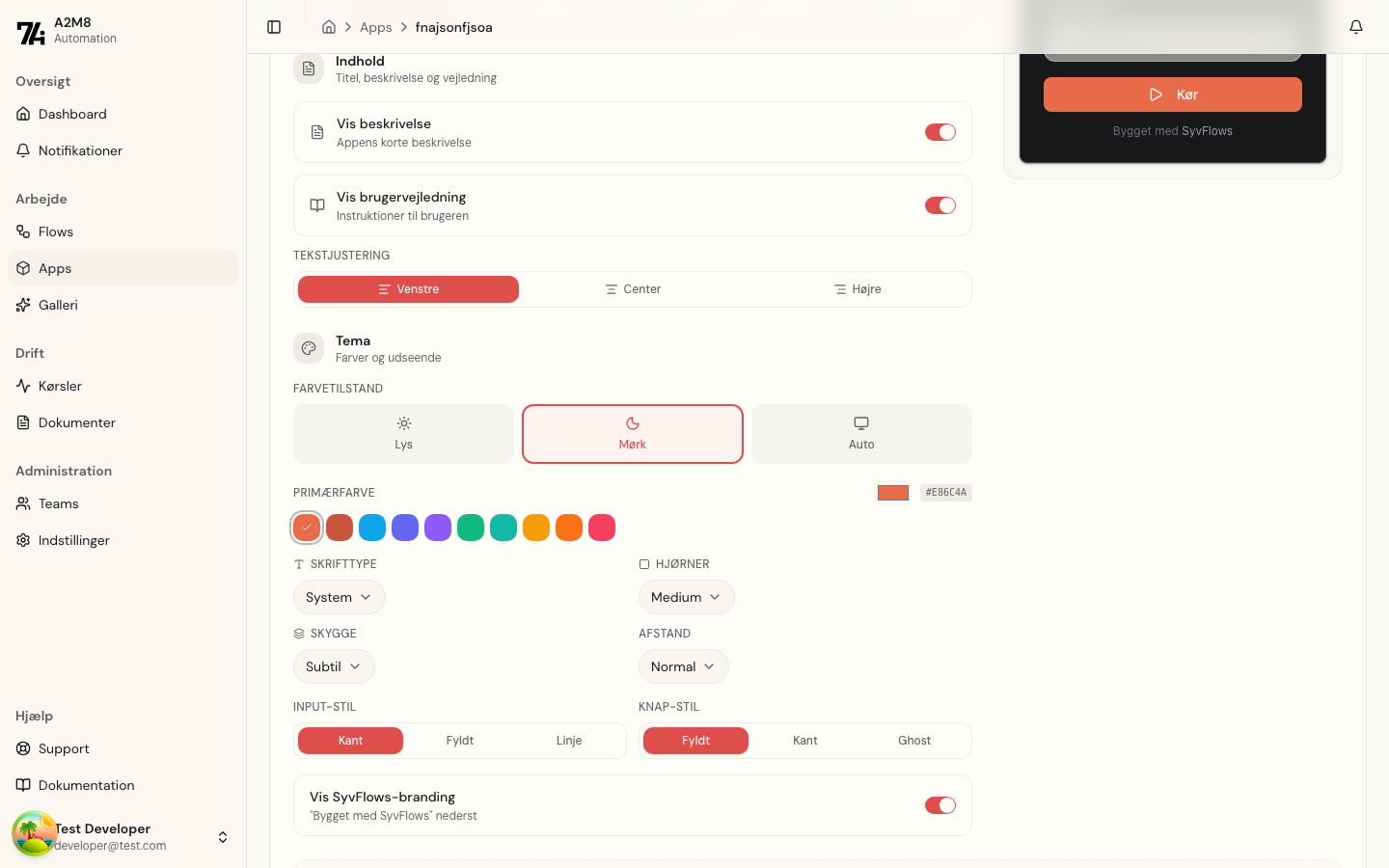
Task: Select Center text alignment
Action: (633, 289)
